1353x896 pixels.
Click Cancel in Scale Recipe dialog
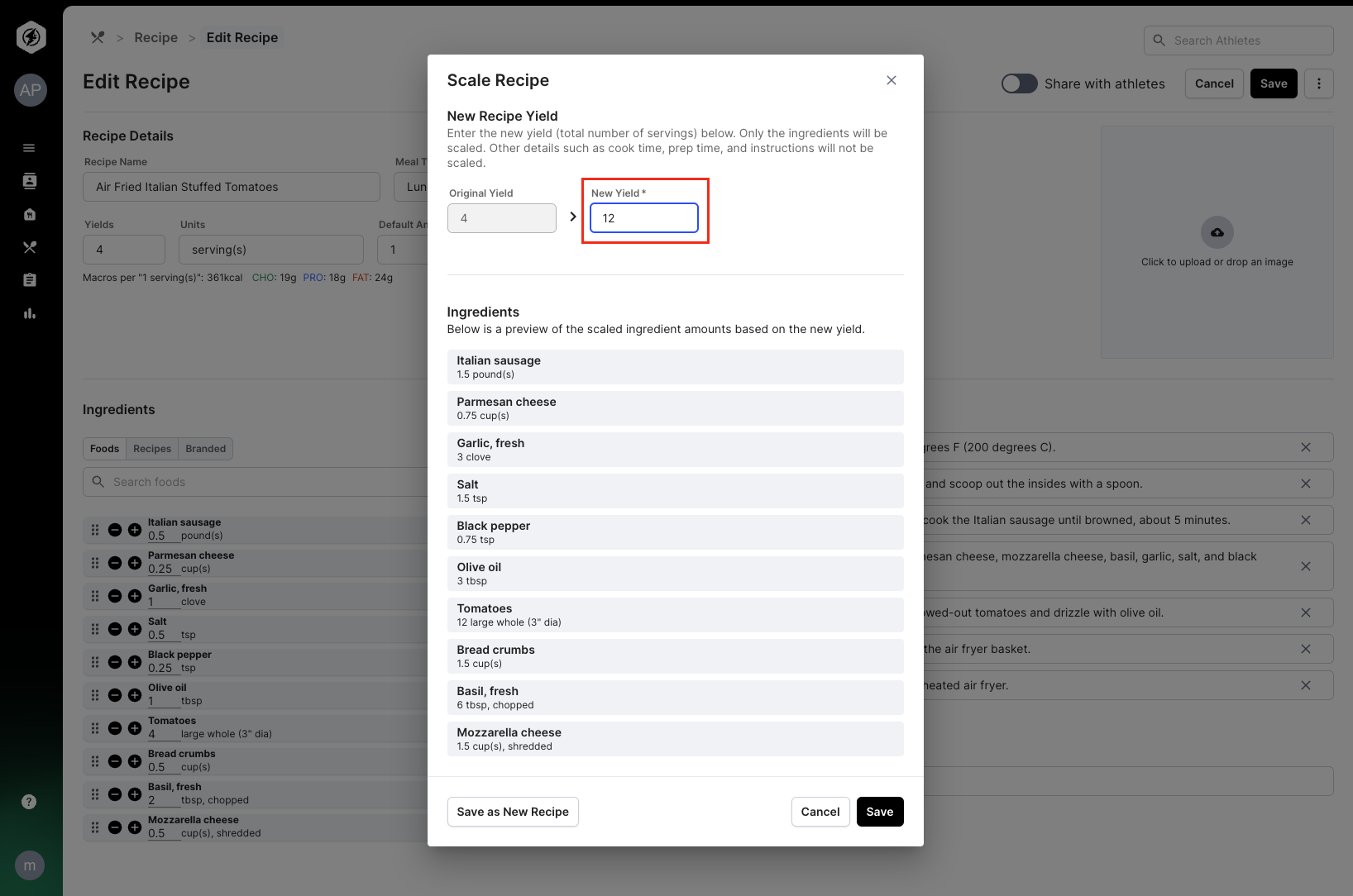[820, 812]
